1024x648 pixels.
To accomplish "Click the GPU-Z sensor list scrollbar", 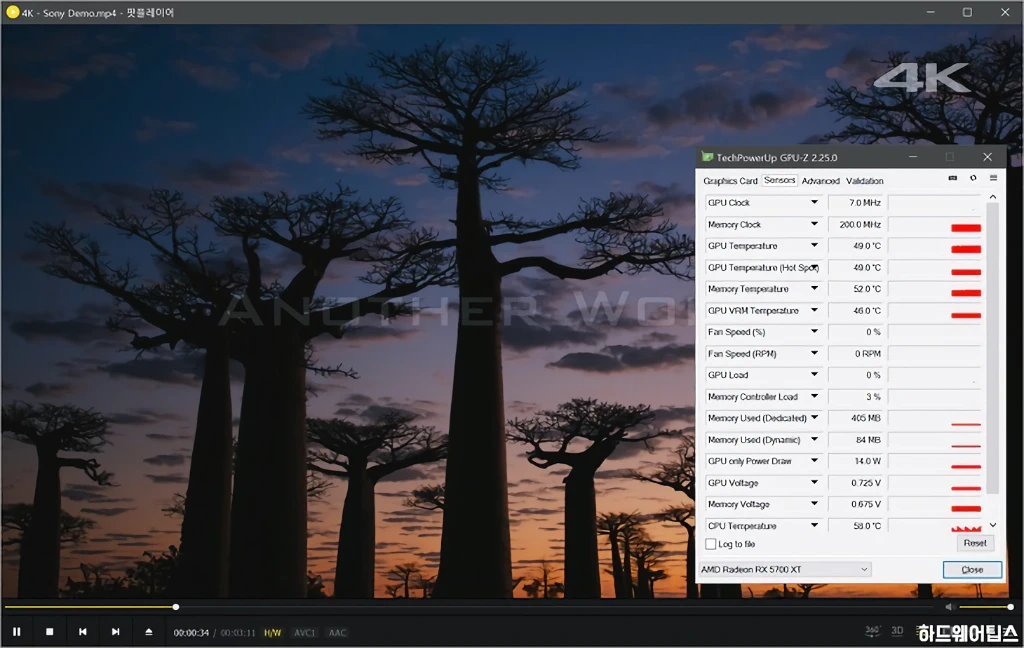I will [993, 348].
